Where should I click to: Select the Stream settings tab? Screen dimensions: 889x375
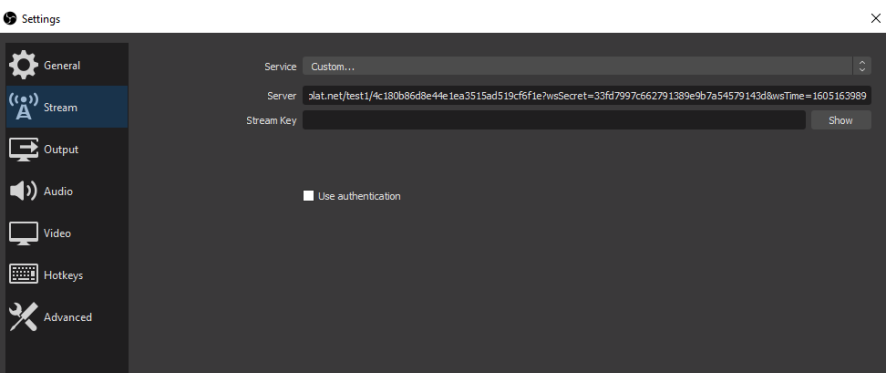67,107
